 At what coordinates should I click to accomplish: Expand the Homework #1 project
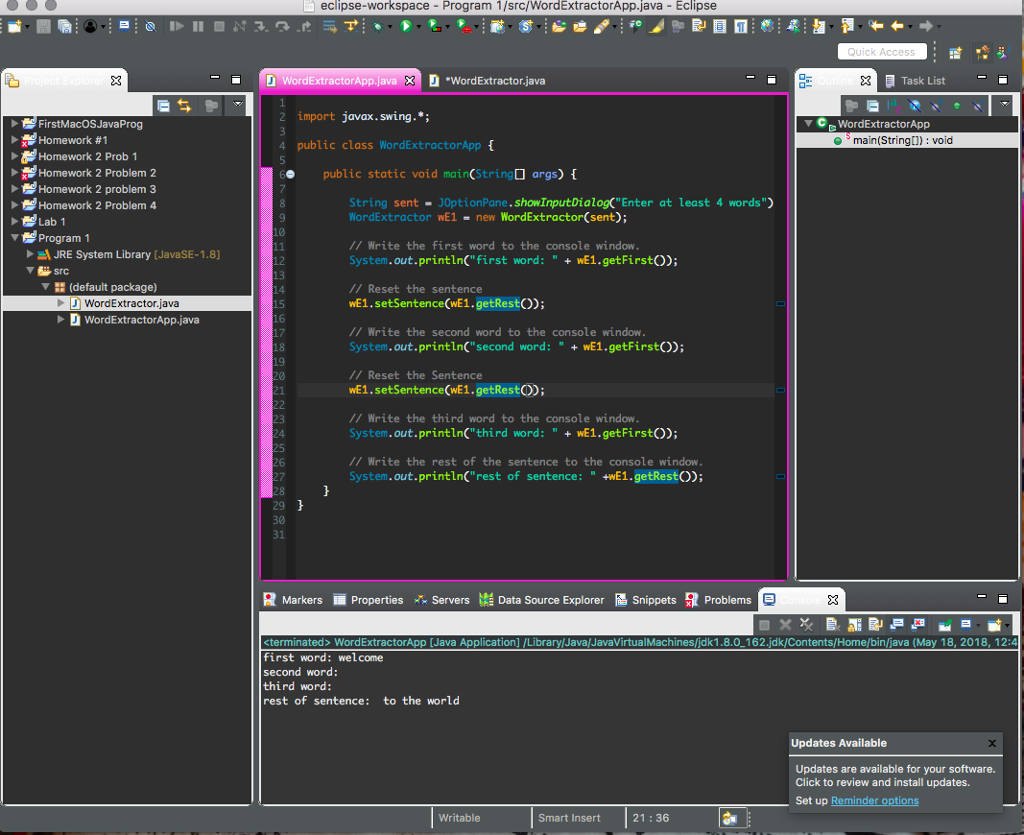coord(14,140)
